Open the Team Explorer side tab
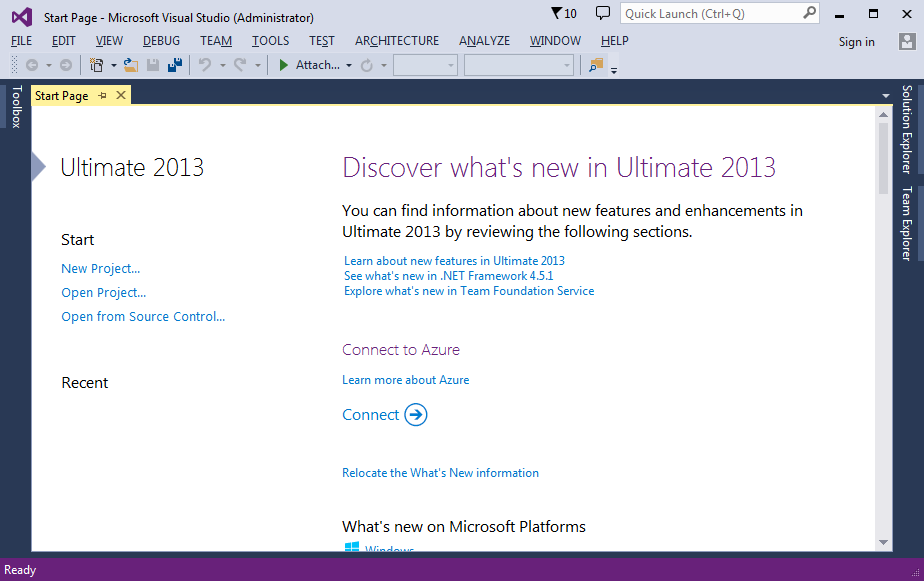 907,223
